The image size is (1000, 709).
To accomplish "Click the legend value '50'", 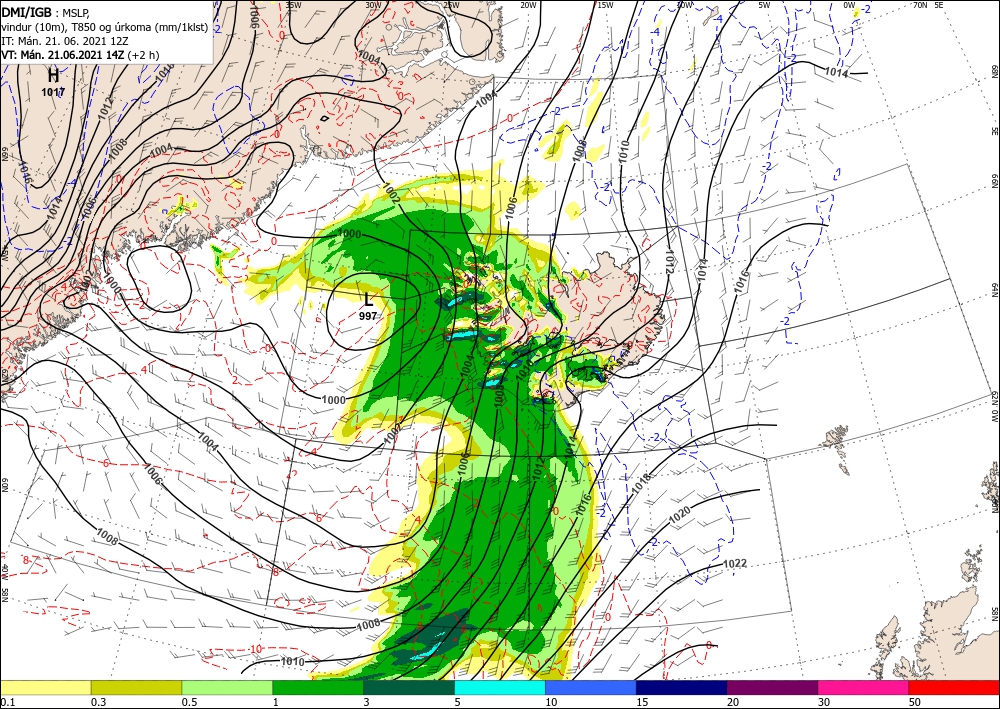I will click(x=915, y=702).
